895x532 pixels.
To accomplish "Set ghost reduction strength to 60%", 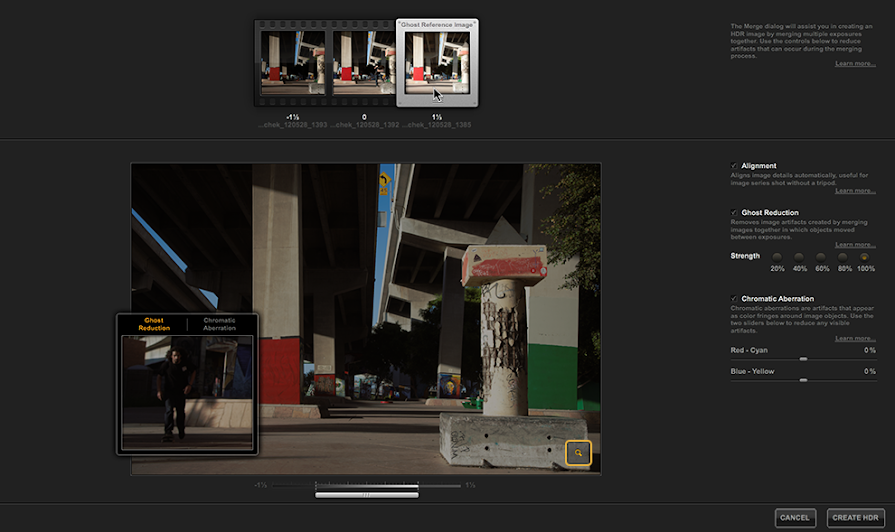I will pyautogui.click(x=821, y=257).
